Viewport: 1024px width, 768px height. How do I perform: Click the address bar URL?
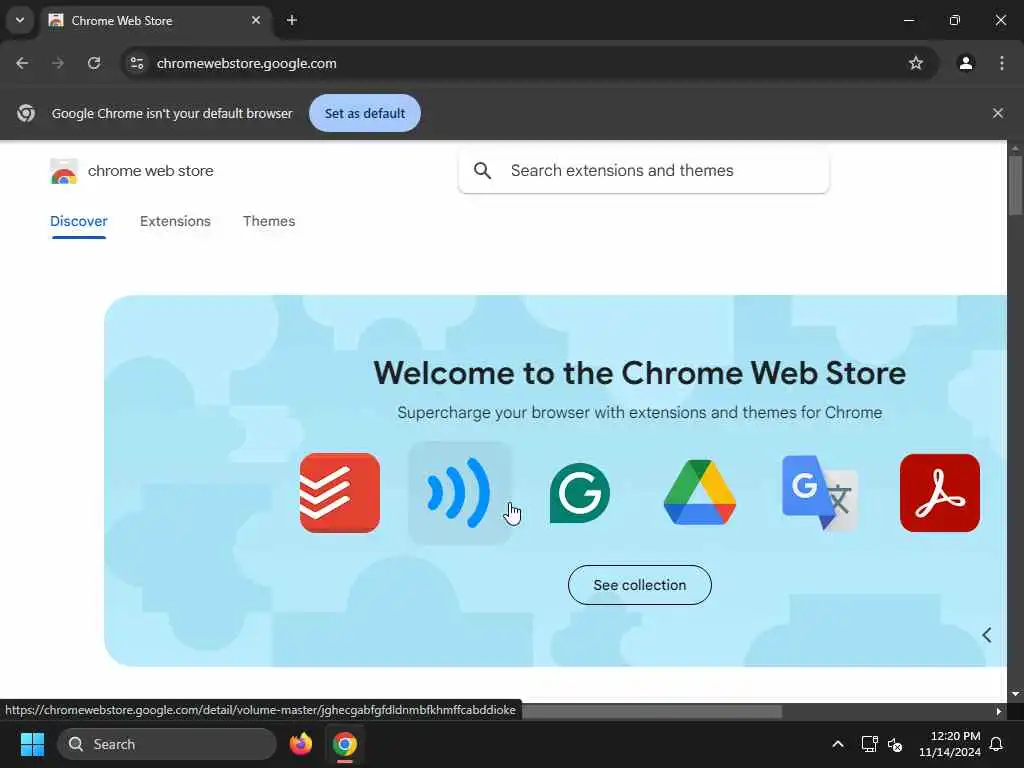(247, 63)
